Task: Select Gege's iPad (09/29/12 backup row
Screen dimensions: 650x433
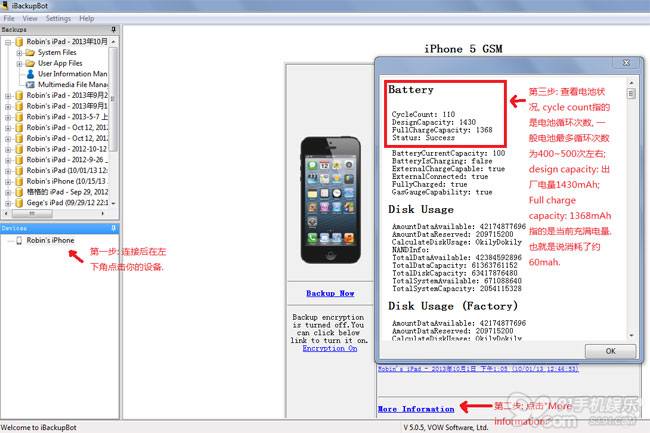Action: coord(67,203)
